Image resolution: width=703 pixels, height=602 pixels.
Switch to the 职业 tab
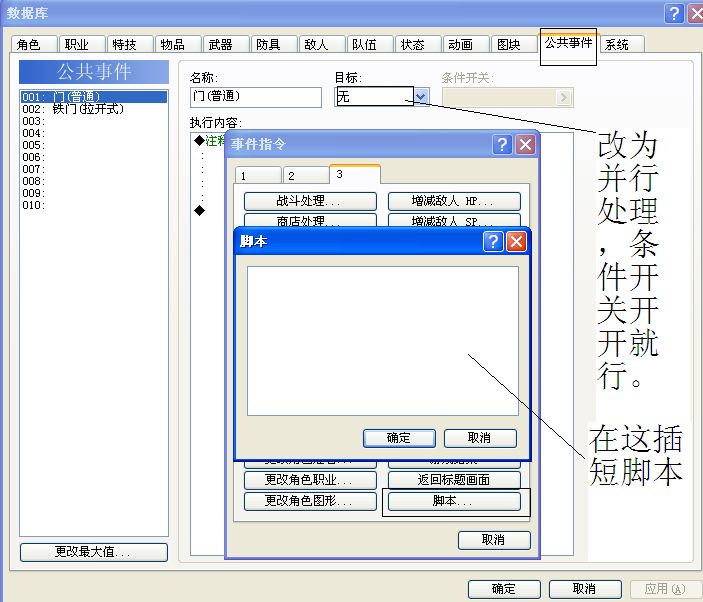[82, 44]
